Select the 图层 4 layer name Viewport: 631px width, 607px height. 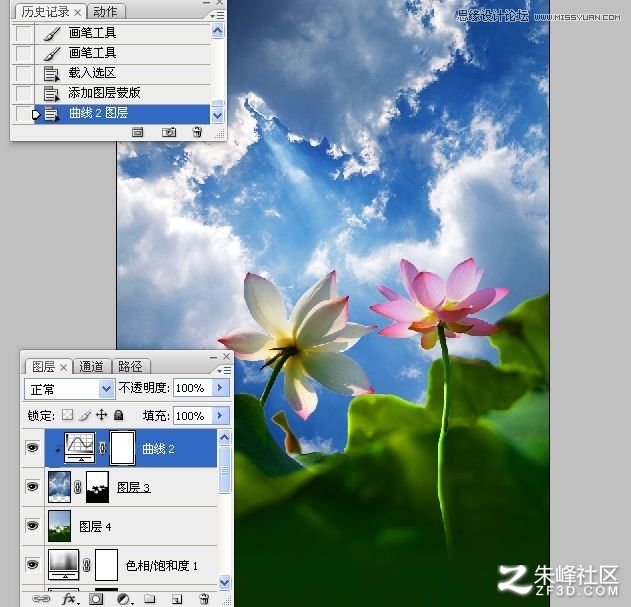[95, 526]
